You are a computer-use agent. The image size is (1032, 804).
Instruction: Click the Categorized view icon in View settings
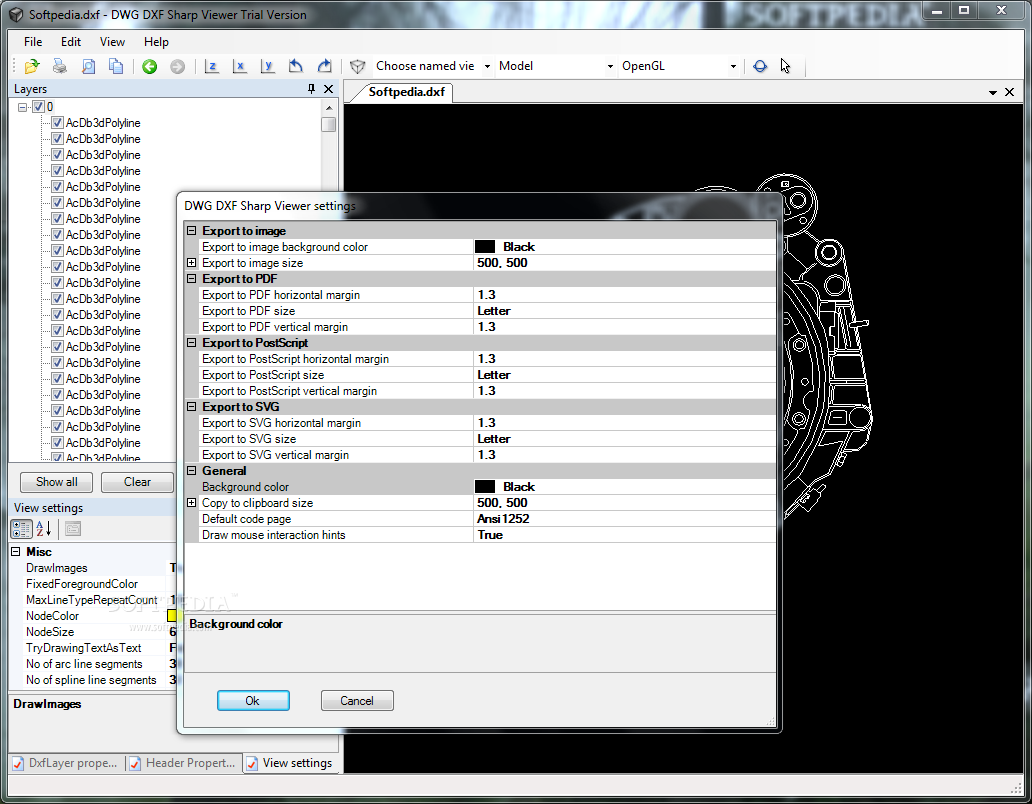[21, 528]
